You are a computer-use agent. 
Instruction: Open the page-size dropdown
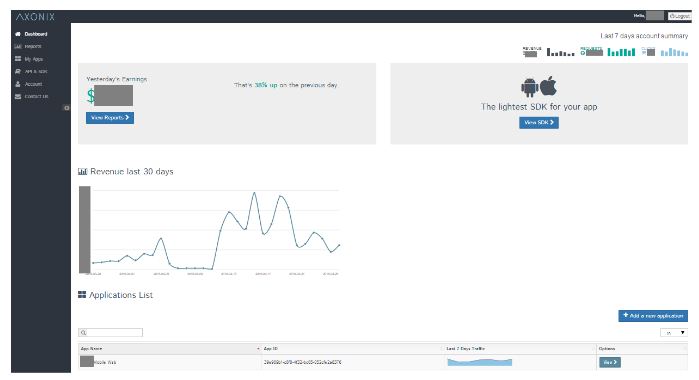coord(674,333)
